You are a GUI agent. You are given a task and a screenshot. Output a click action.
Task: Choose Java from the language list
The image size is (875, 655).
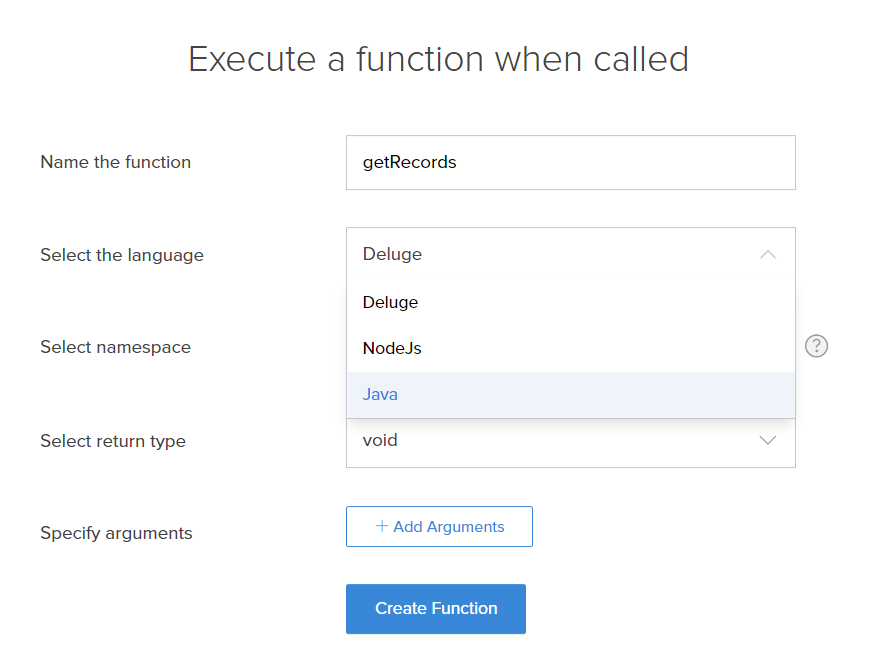point(571,394)
